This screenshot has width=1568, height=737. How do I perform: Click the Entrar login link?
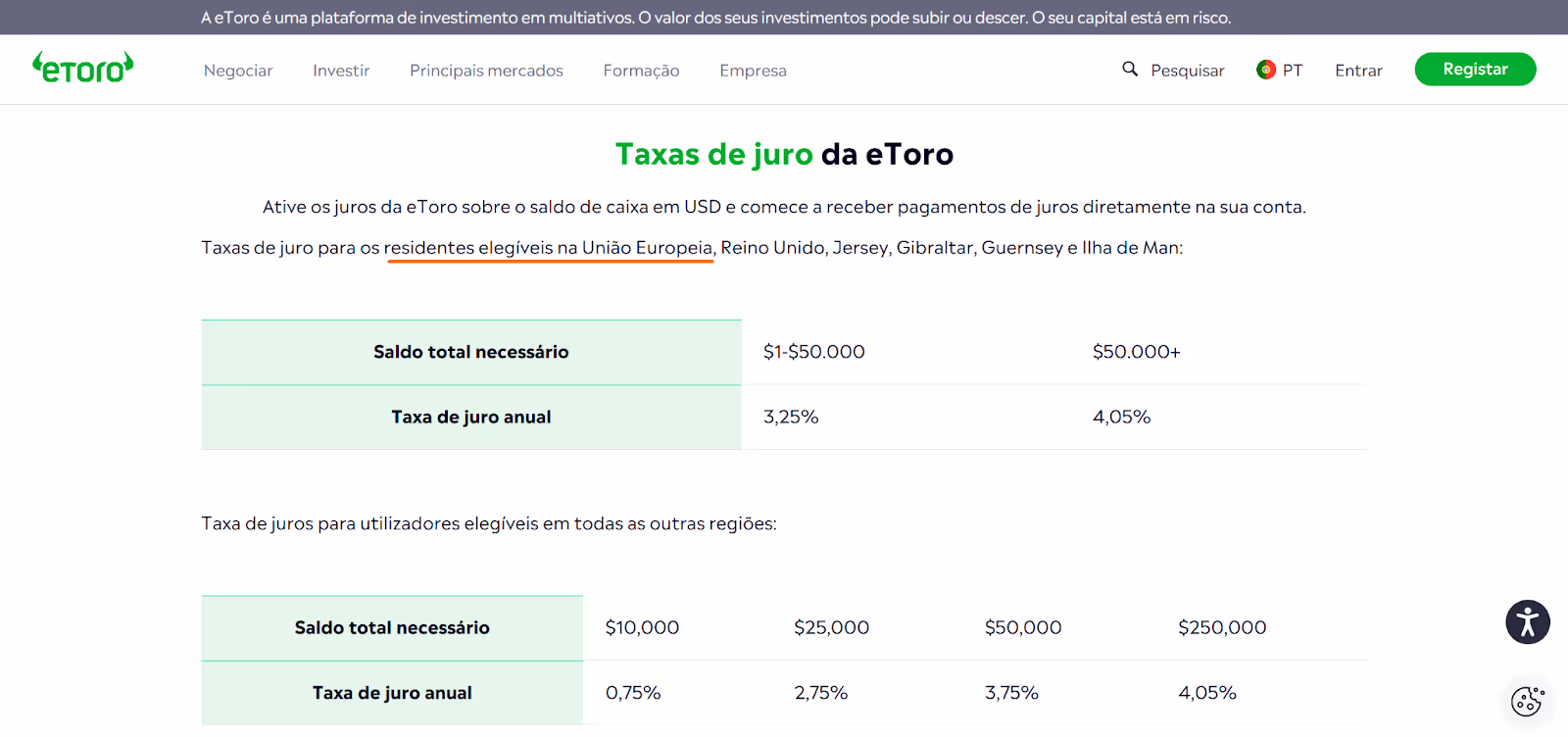1358,71
